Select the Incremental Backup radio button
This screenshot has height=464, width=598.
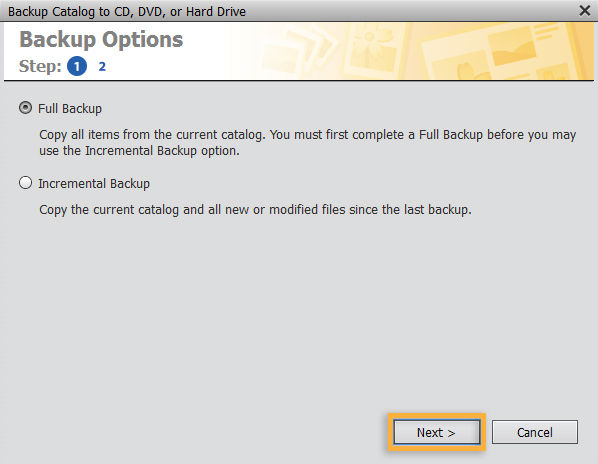click(26, 183)
